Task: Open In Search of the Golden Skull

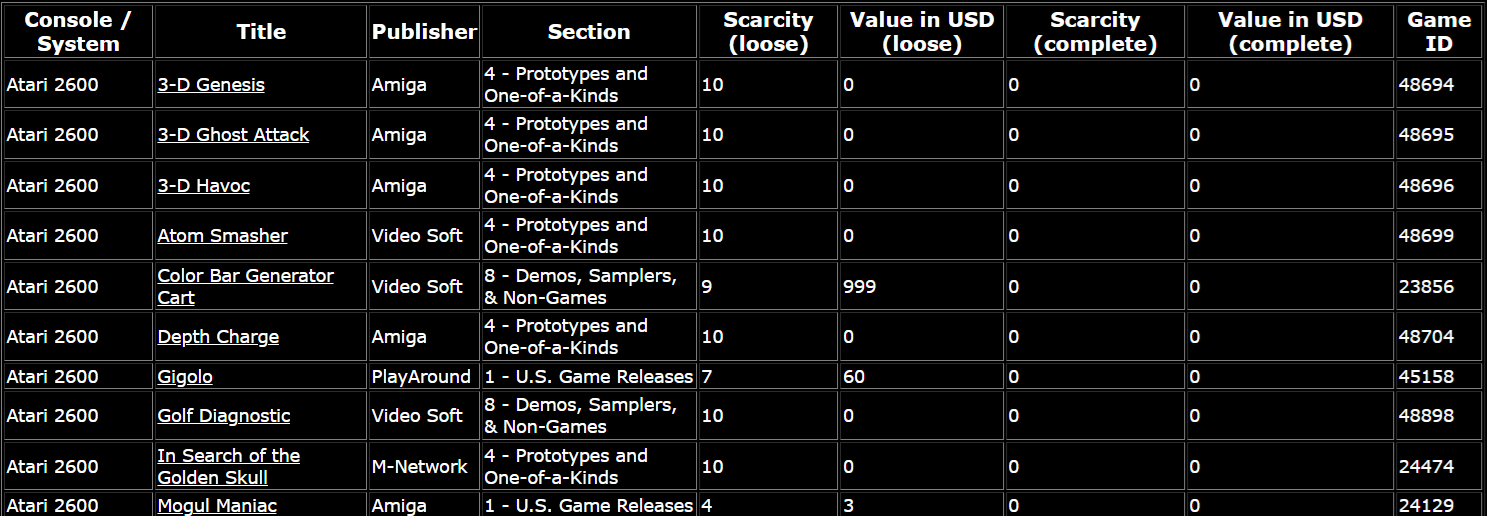Action: 228,456
